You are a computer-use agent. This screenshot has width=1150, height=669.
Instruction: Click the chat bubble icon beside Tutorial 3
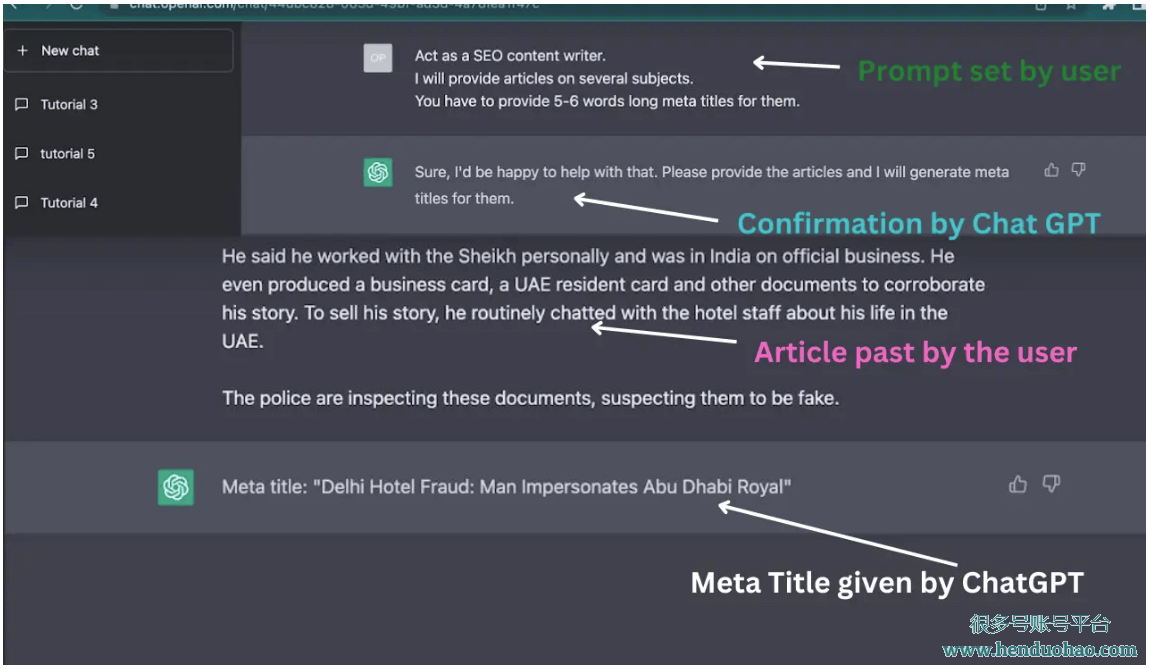[x=22, y=104]
